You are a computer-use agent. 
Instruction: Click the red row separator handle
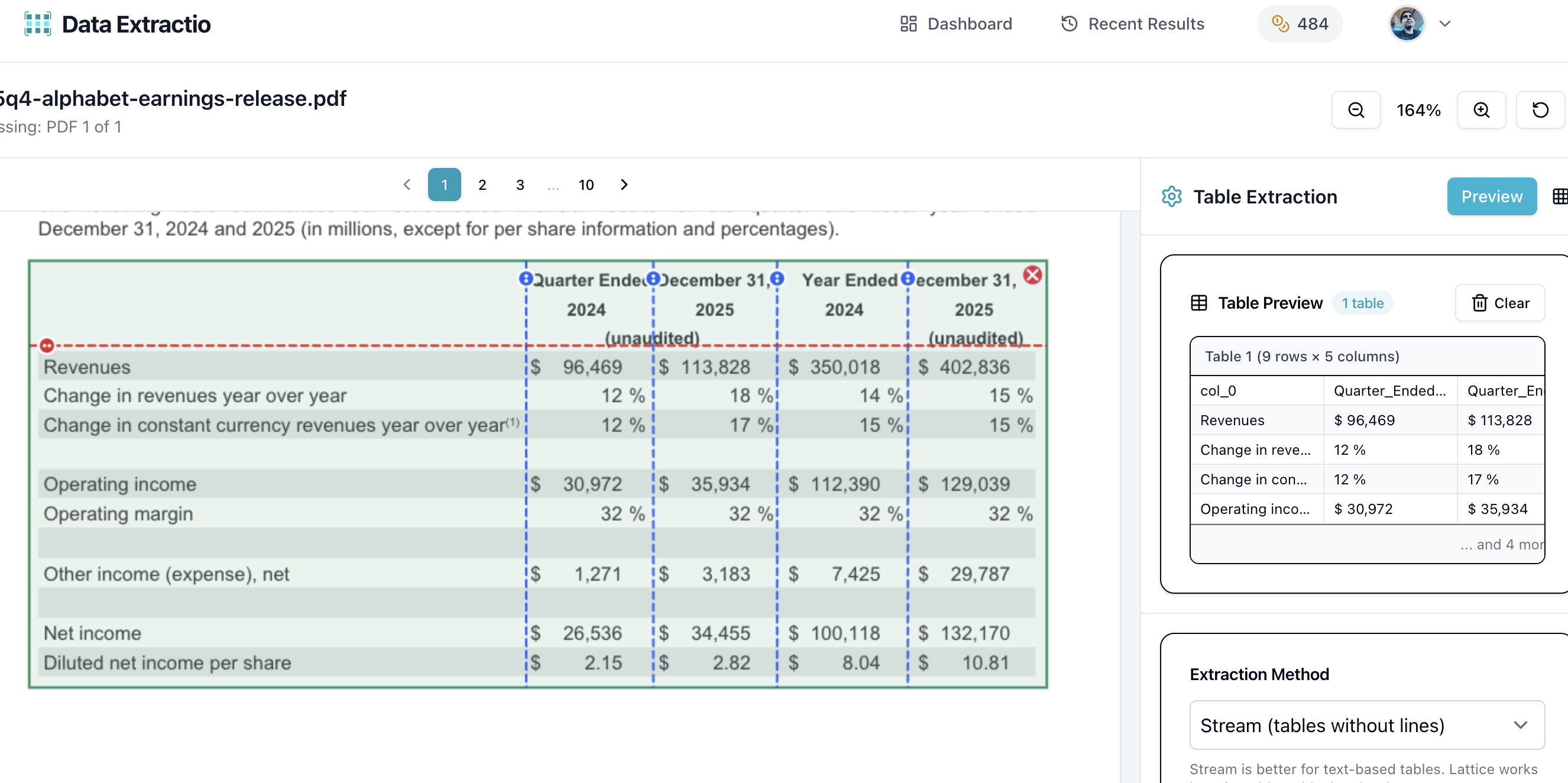coord(47,346)
